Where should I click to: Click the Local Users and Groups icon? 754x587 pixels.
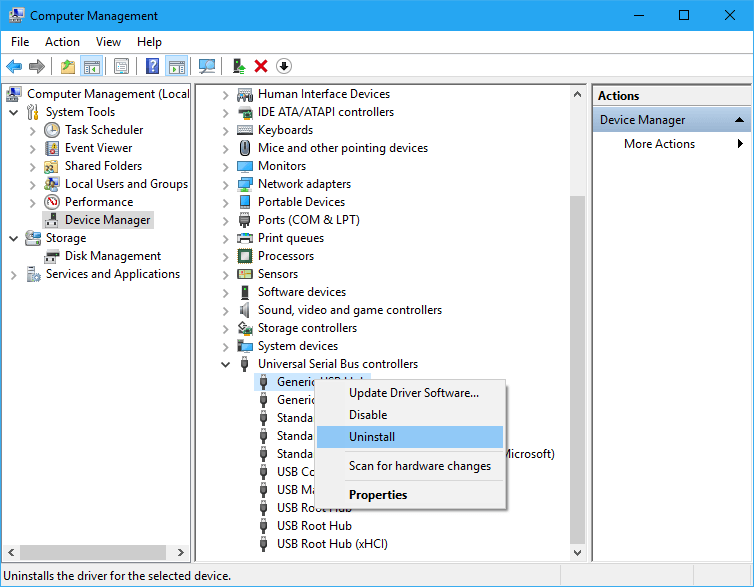point(51,184)
